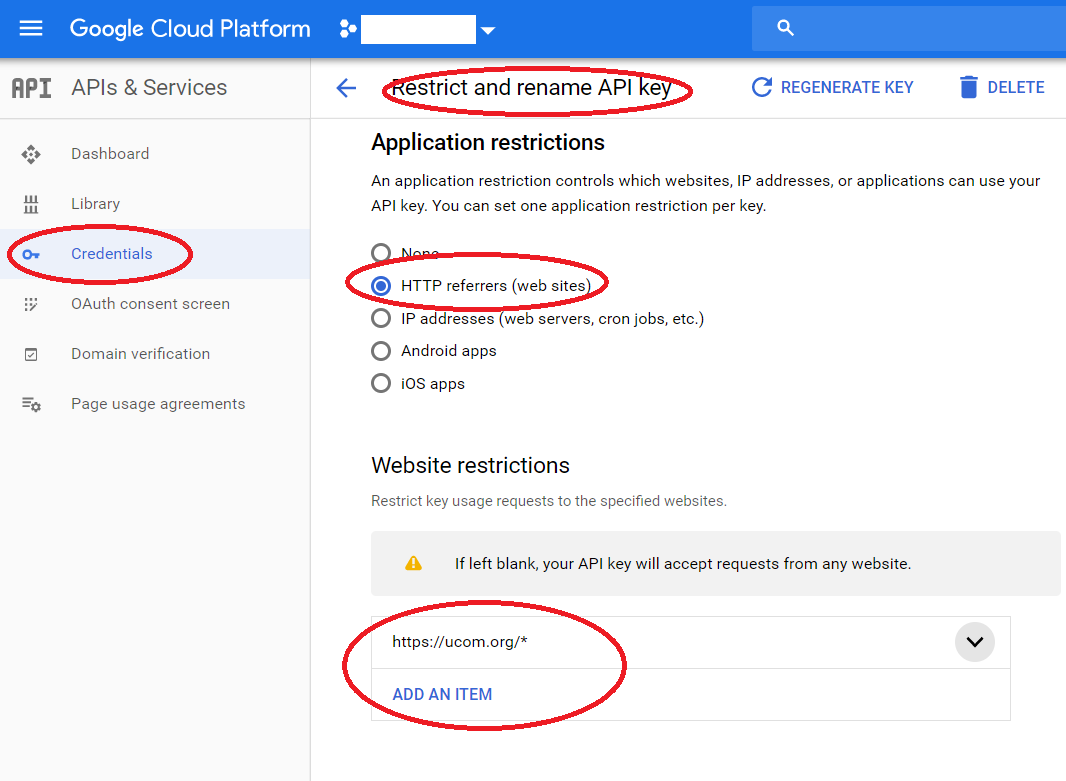
Task: Open OAuth consent screen page
Action: [x=151, y=304]
